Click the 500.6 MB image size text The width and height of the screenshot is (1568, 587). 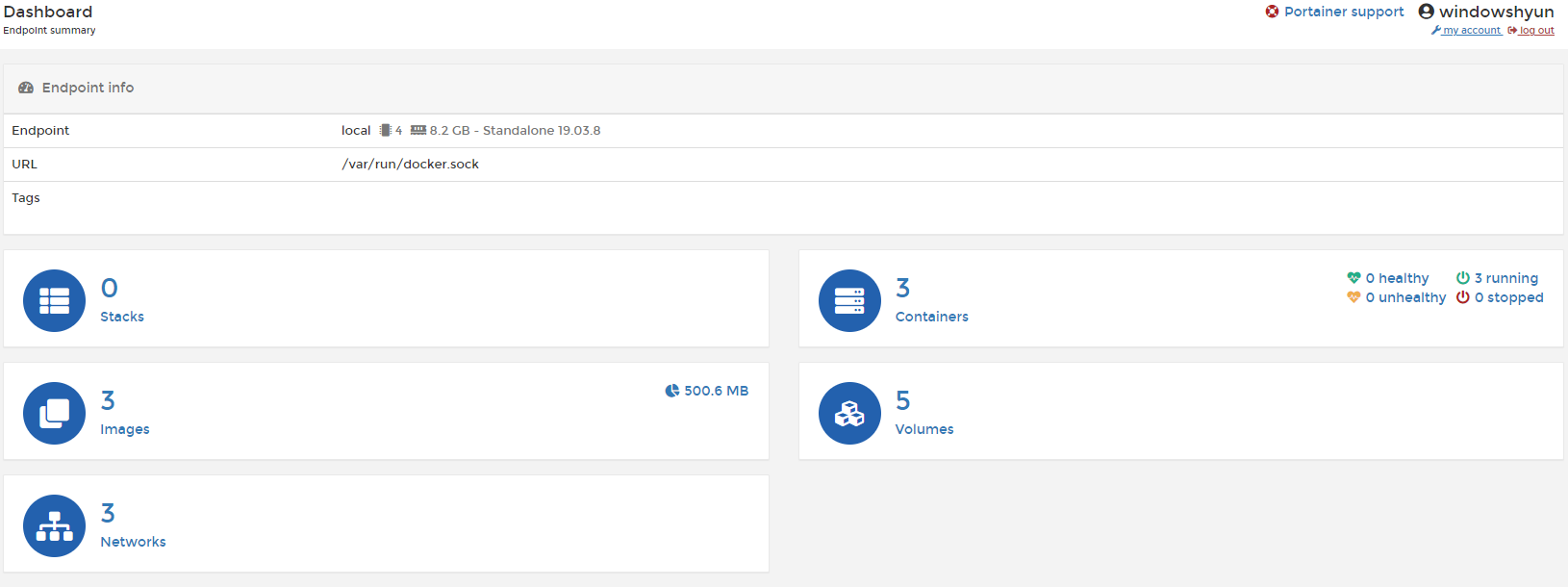pos(716,391)
